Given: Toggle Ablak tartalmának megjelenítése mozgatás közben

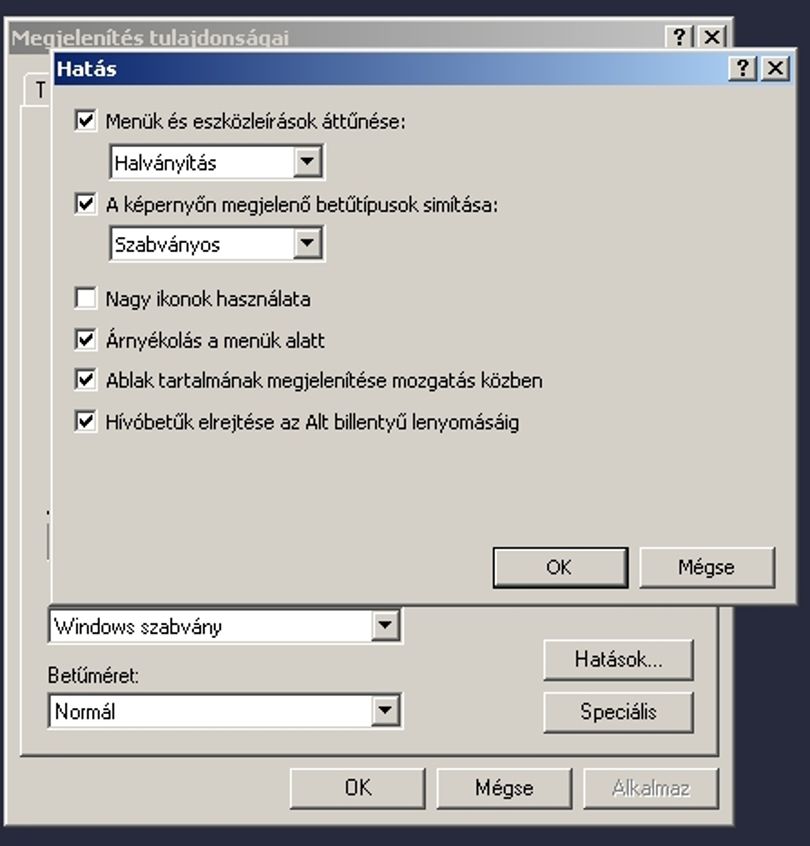Looking at the screenshot, I should pyautogui.click(x=86, y=379).
